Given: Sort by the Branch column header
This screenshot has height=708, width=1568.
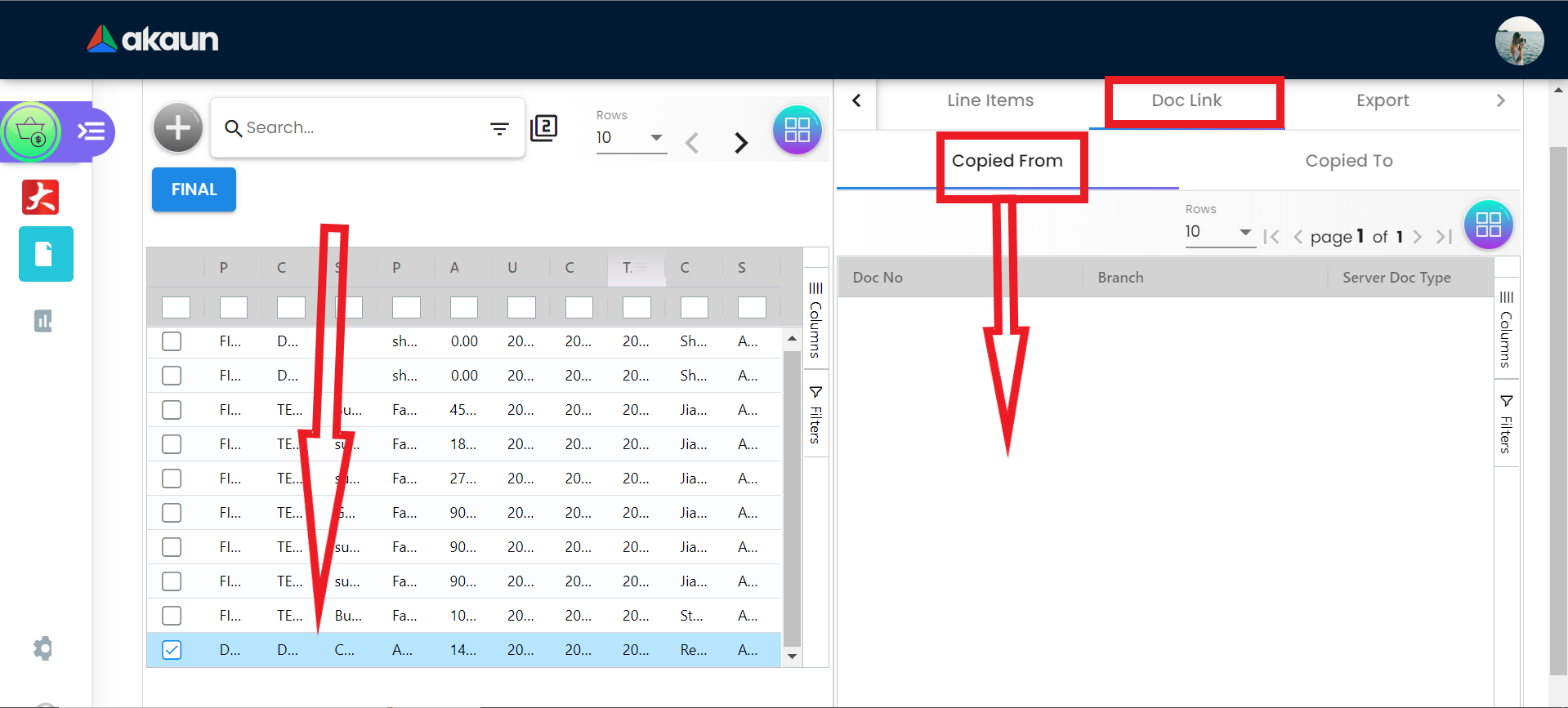Looking at the screenshot, I should pos(1120,278).
